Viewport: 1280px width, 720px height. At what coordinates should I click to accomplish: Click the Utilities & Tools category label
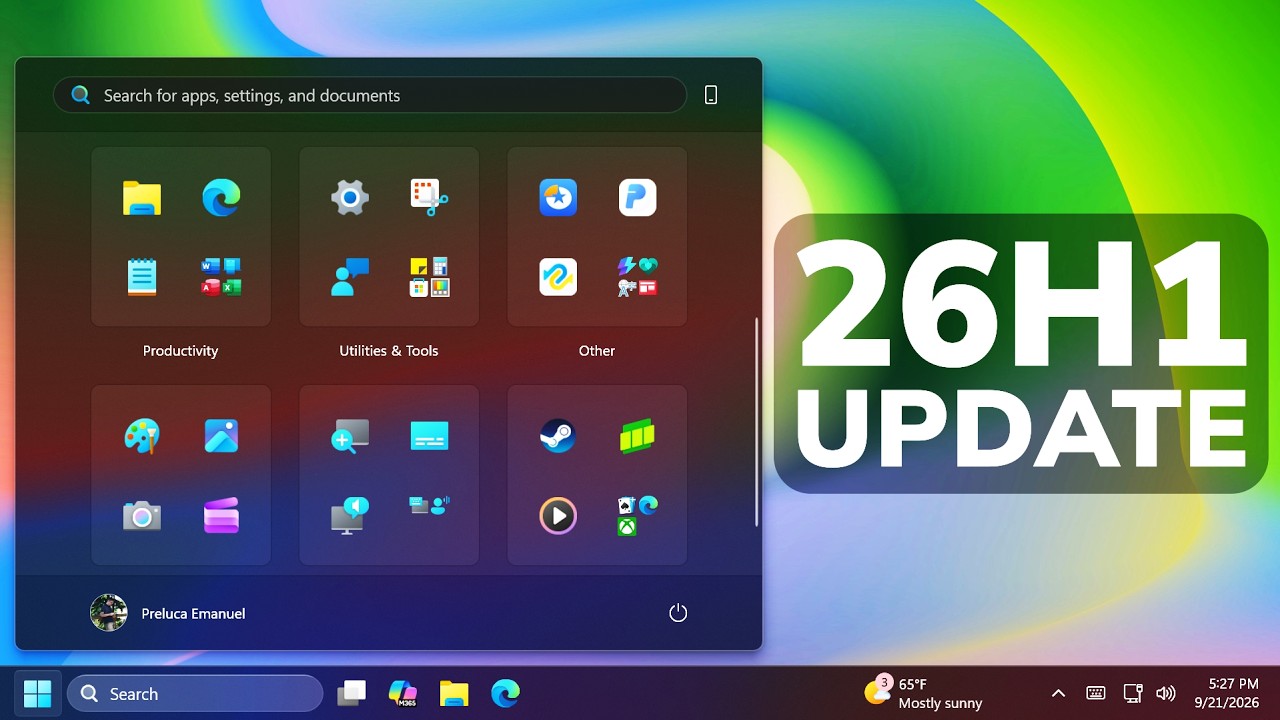click(389, 351)
